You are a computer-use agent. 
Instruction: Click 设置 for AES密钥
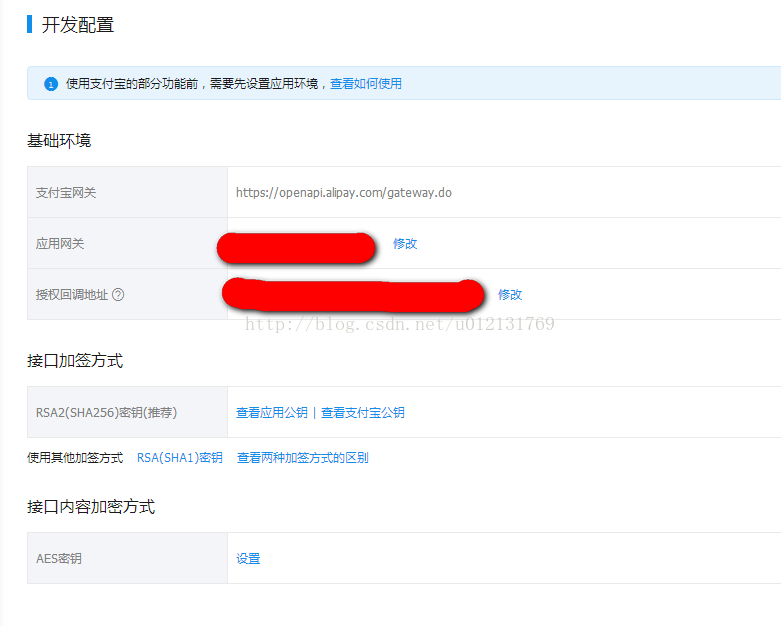pos(248,559)
